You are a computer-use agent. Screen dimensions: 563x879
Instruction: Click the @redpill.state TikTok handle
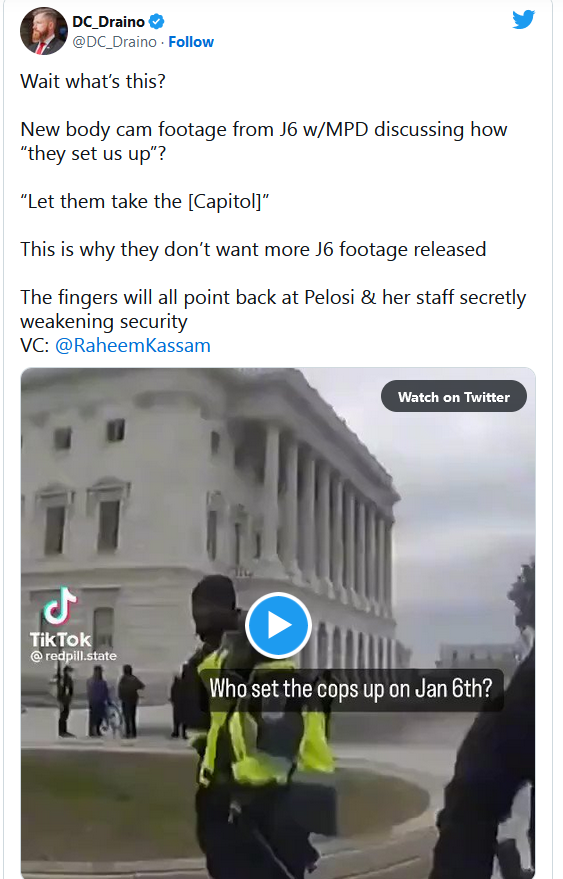pyautogui.click(x=73, y=656)
